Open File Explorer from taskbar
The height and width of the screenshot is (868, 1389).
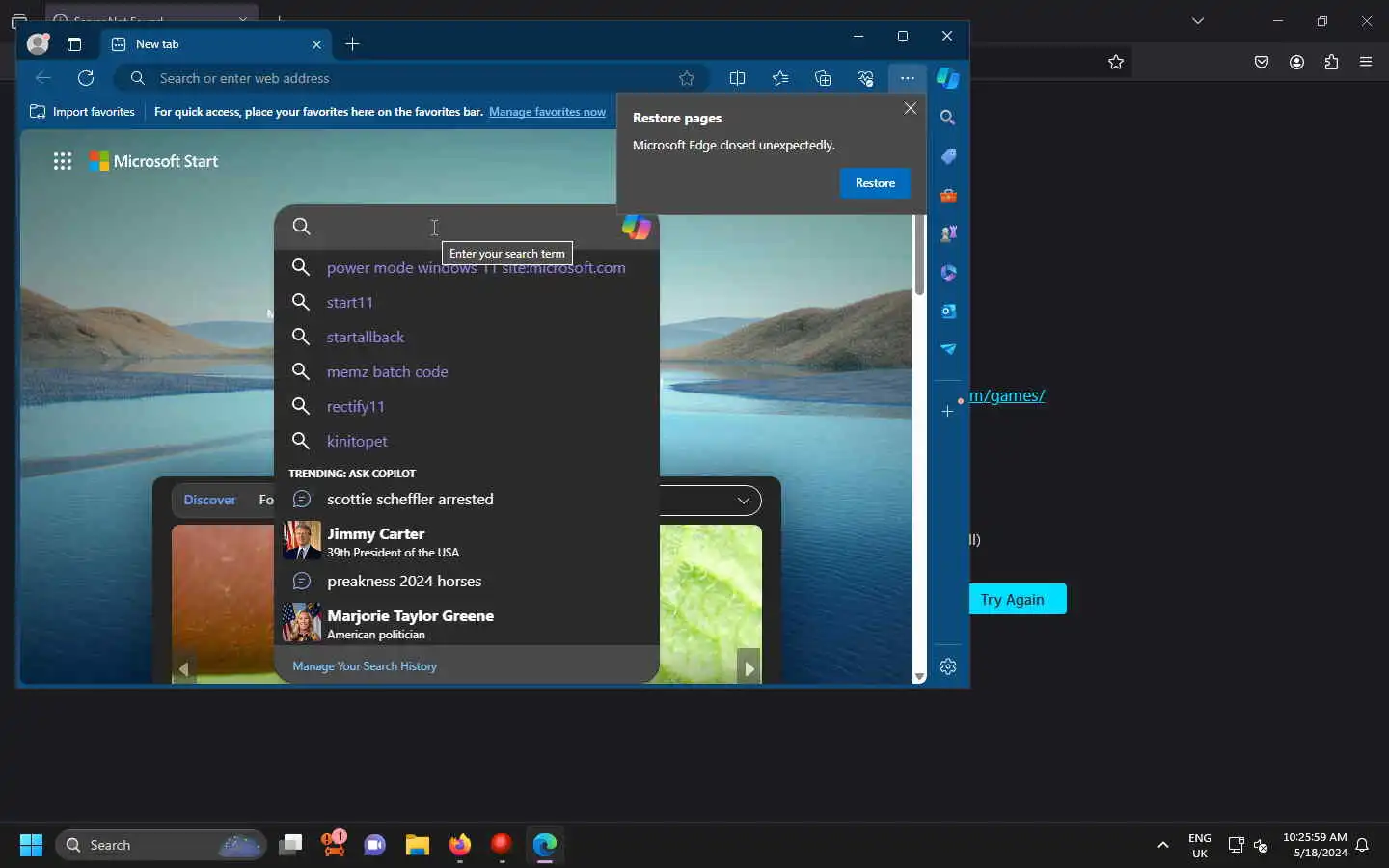(418, 846)
